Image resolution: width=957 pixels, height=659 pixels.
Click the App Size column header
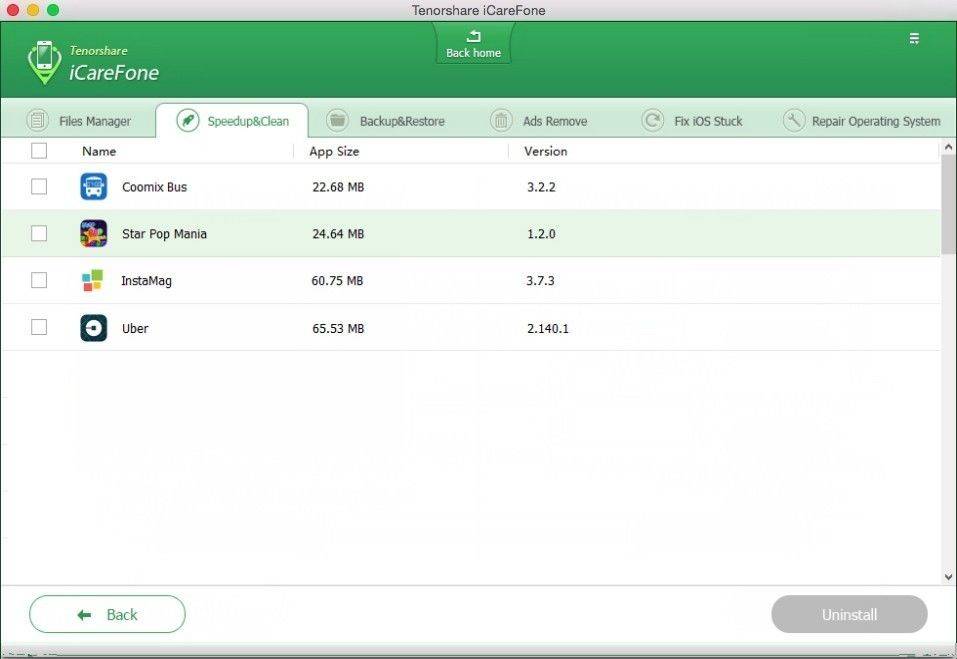[x=334, y=151]
